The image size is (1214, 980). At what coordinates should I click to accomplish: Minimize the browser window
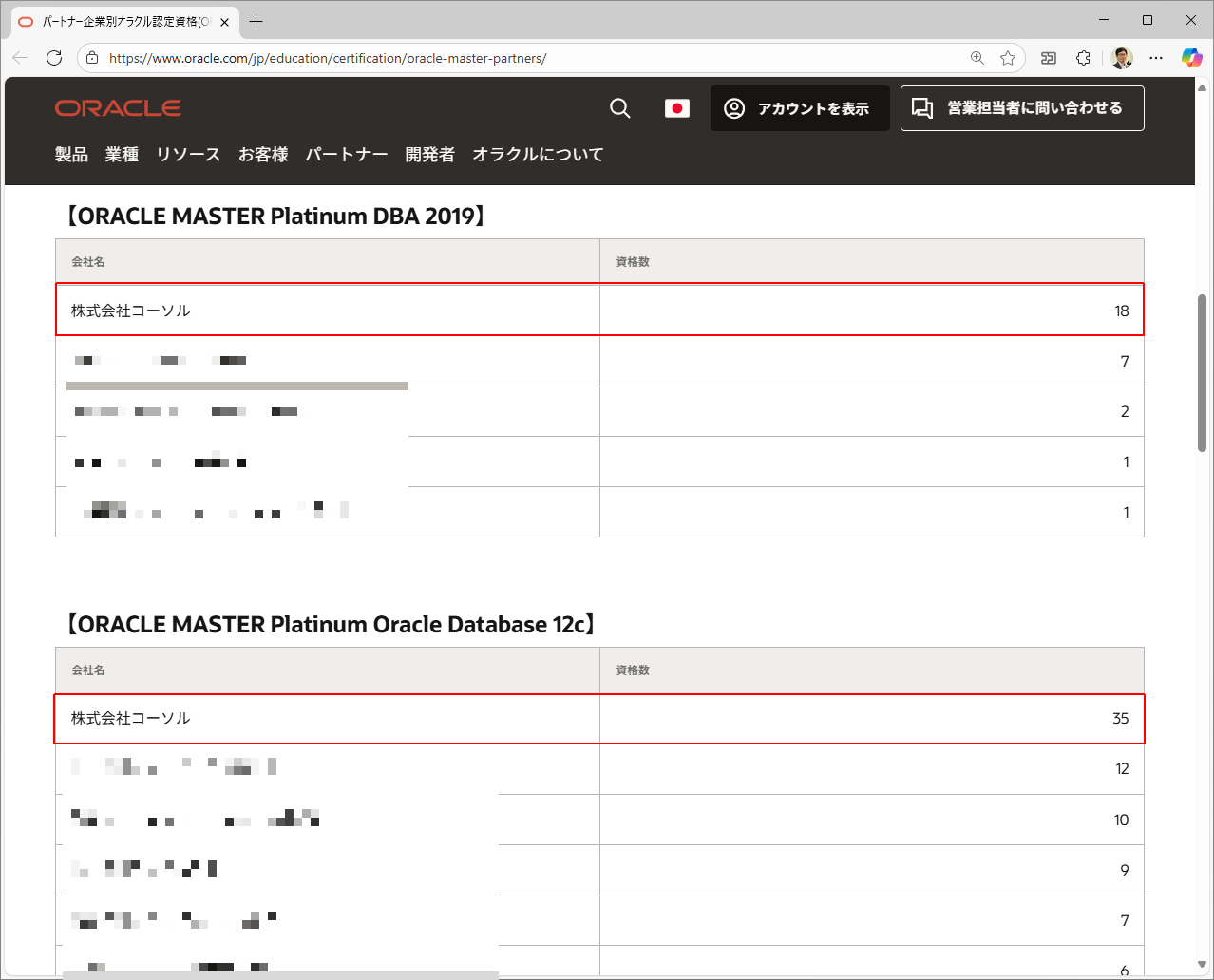(1104, 20)
